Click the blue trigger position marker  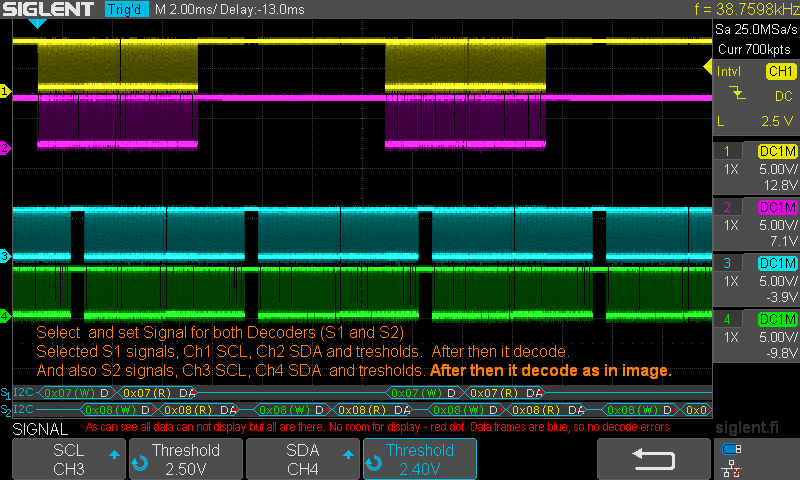point(37,23)
